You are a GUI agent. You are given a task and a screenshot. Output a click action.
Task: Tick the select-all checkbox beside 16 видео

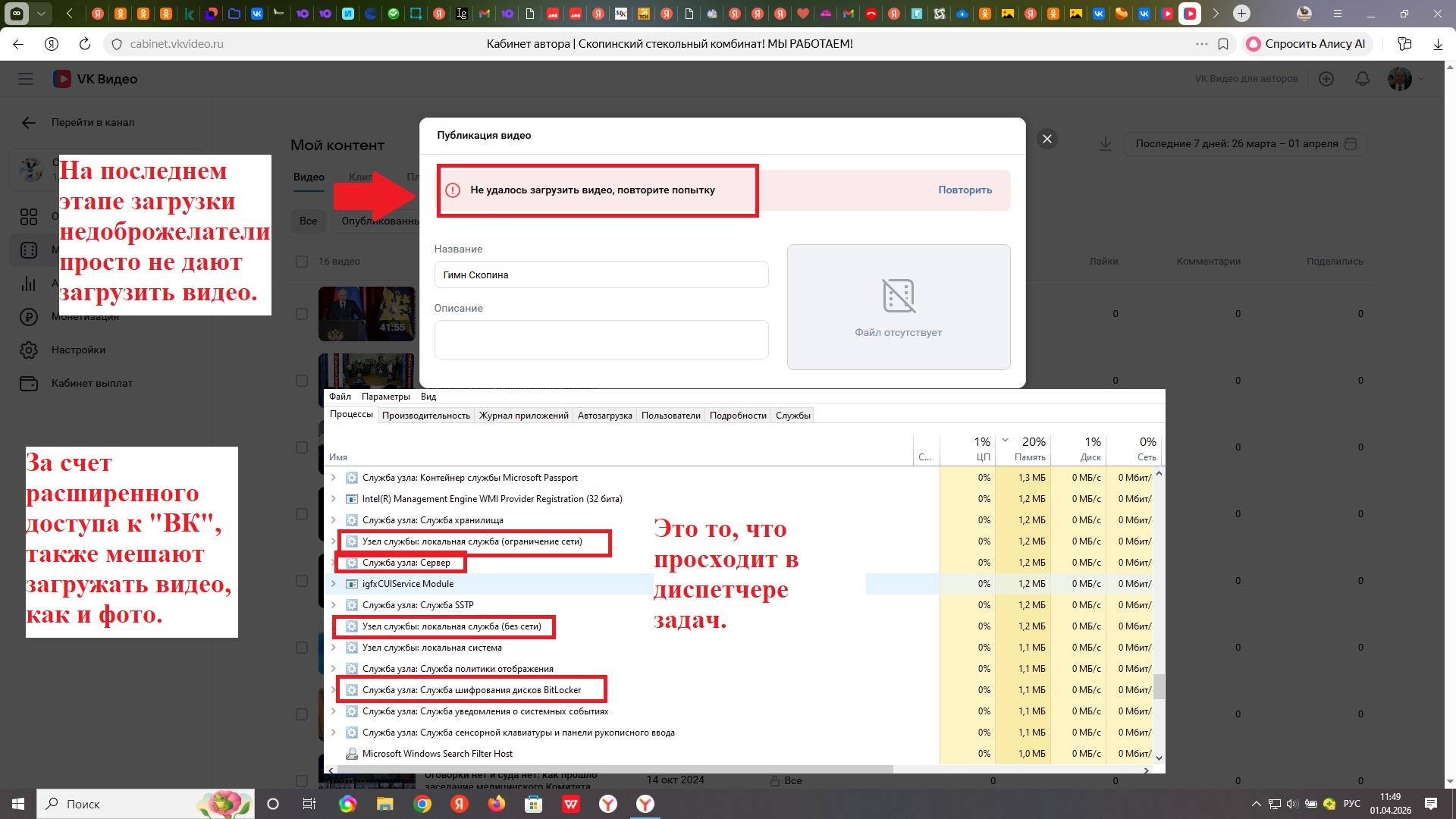302,262
